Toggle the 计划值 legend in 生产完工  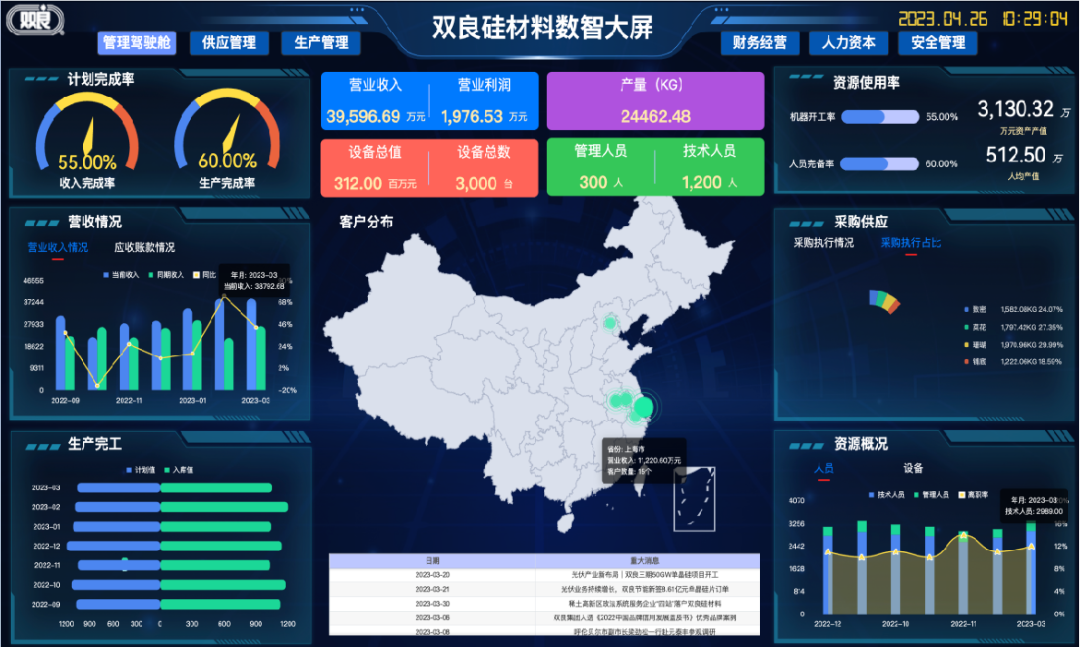(141, 470)
